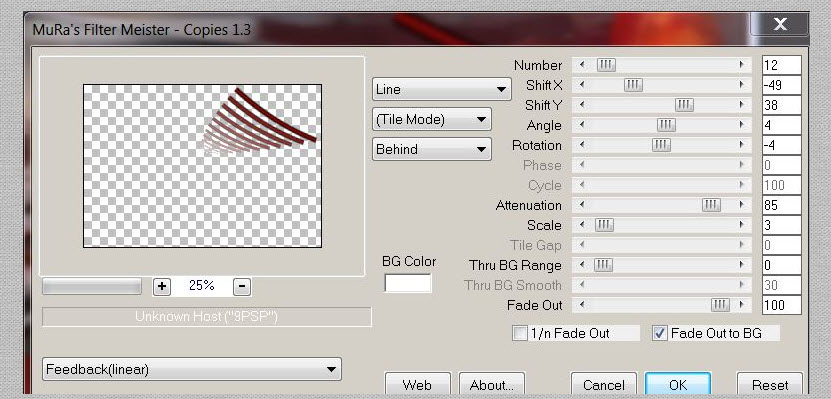Viewport: 831px width, 399px height.
Task: Zoom out preview with minus button
Action: 242,287
